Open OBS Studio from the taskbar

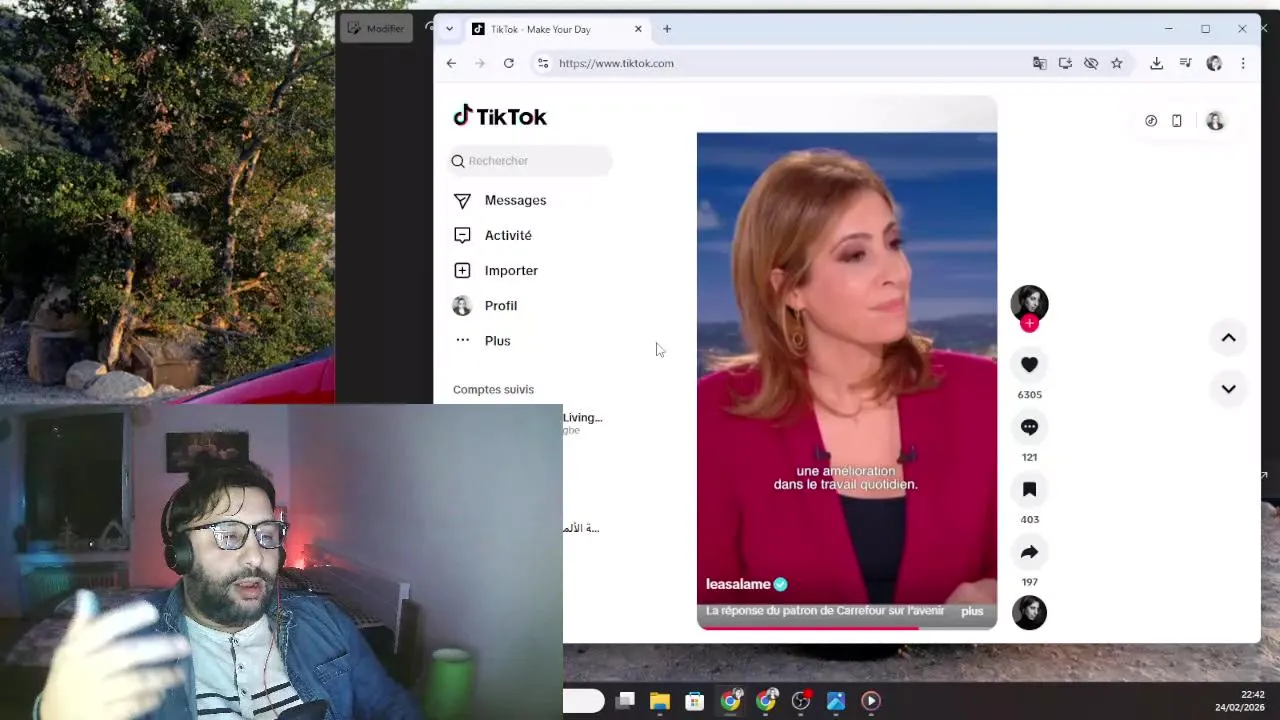[x=801, y=701]
